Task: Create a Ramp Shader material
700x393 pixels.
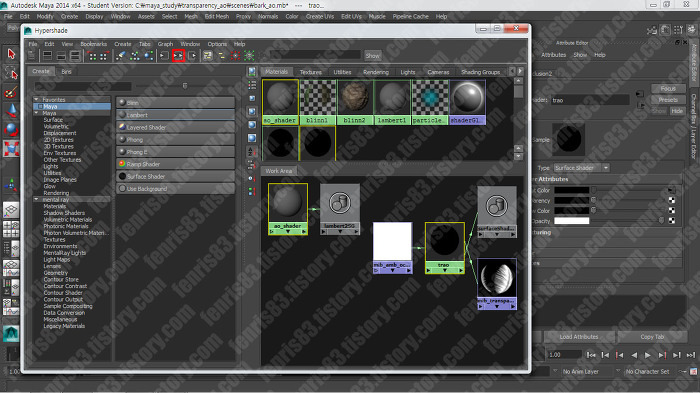Action: coord(175,164)
